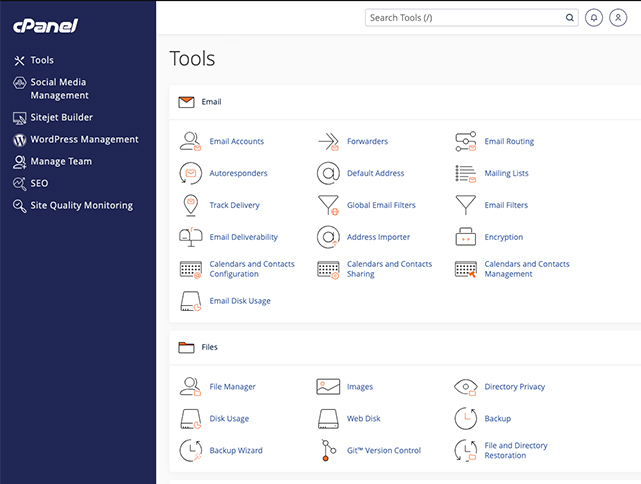
Task: Click the Git Version Control icon
Action: pos(328,450)
